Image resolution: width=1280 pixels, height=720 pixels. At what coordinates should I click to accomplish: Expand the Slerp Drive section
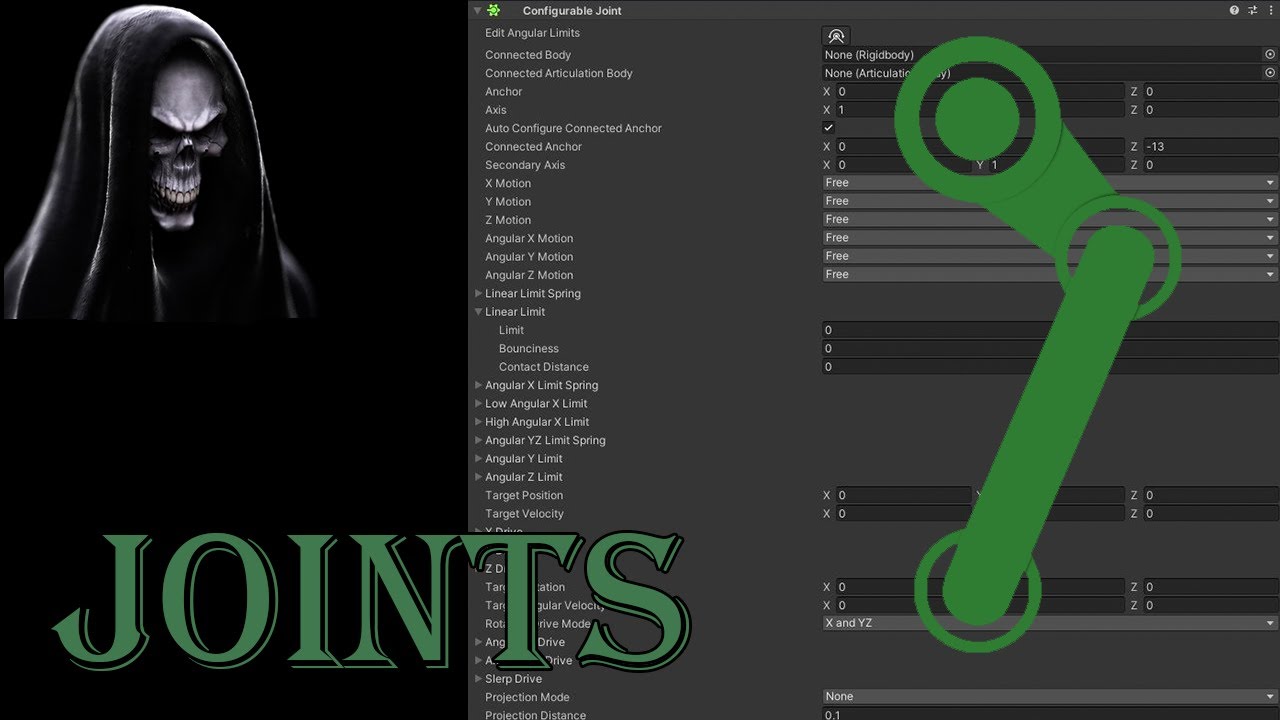coord(478,679)
